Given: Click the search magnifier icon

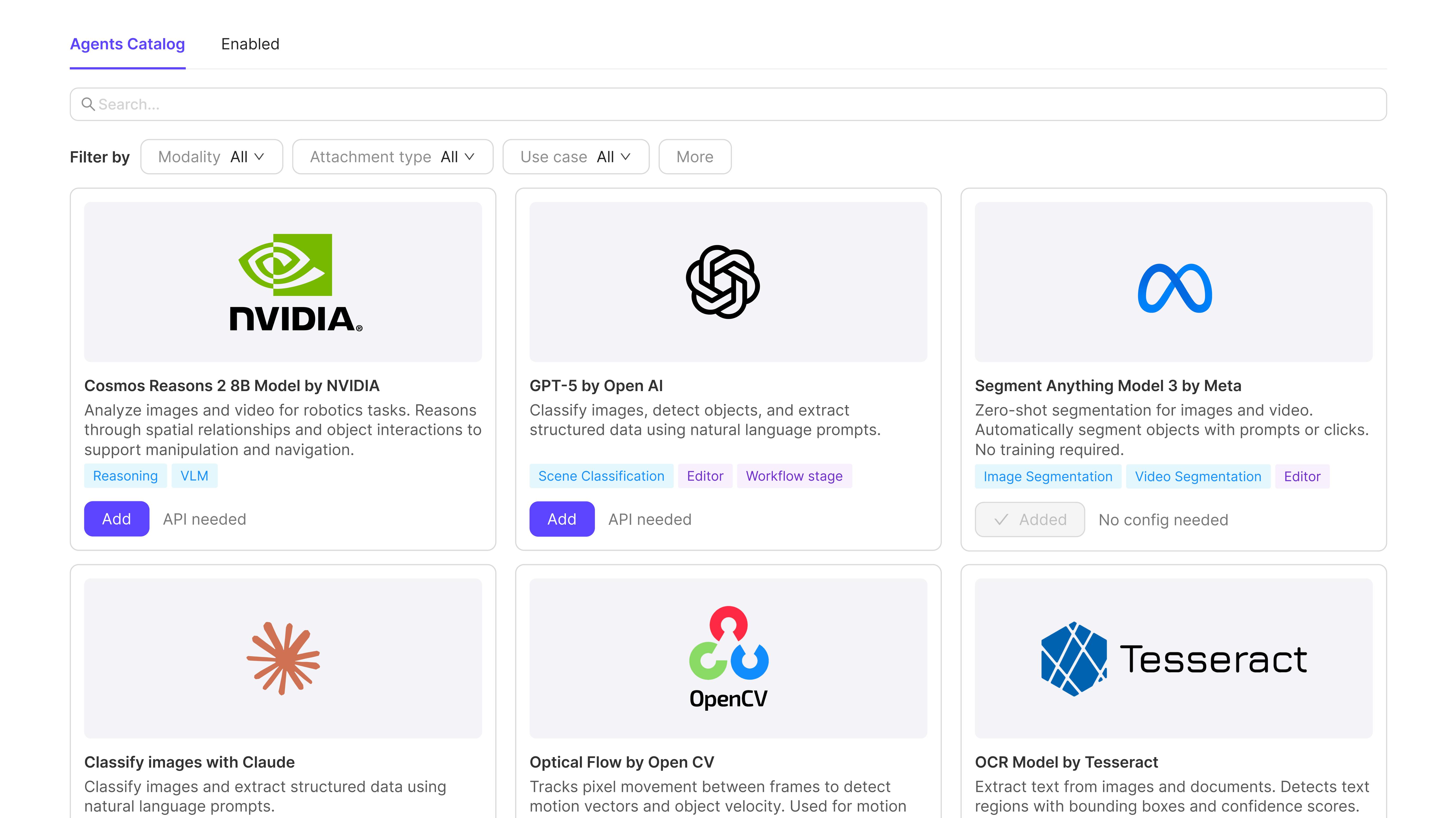Looking at the screenshot, I should point(88,104).
